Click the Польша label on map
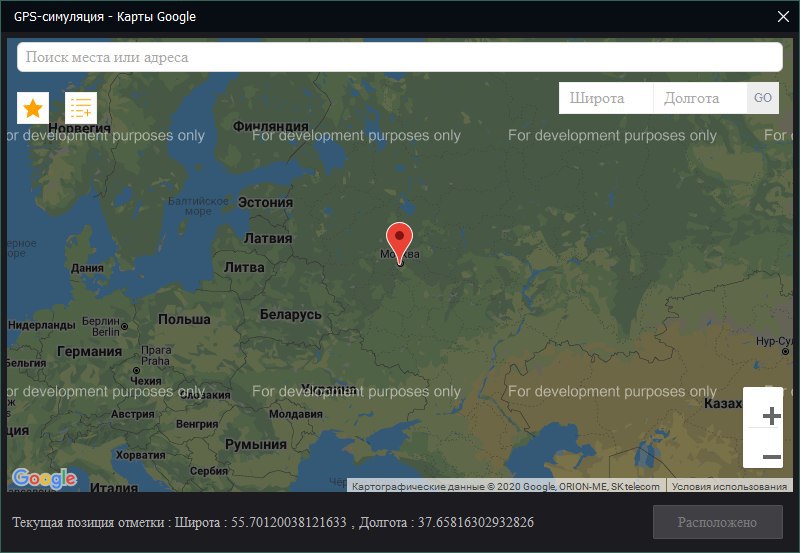Viewport: 800px width, 553px height. click(x=184, y=319)
